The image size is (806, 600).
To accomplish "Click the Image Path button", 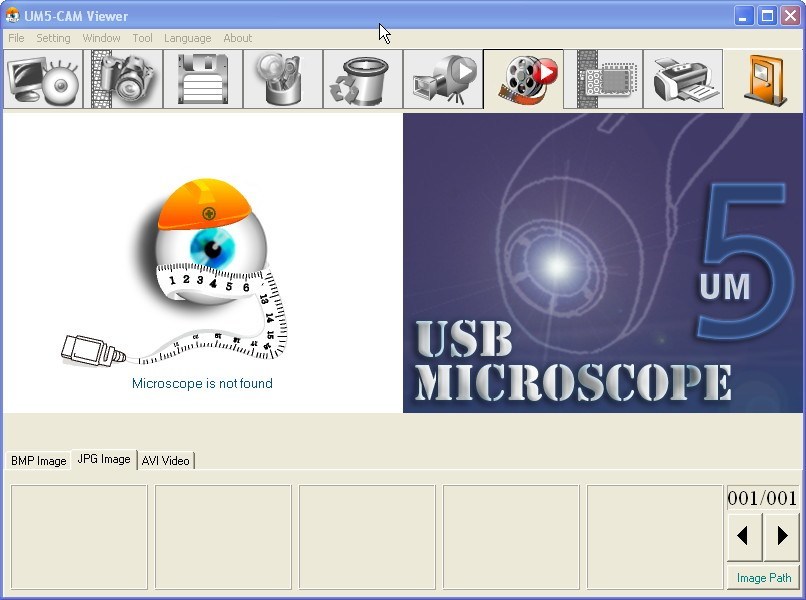I will click(762, 577).
